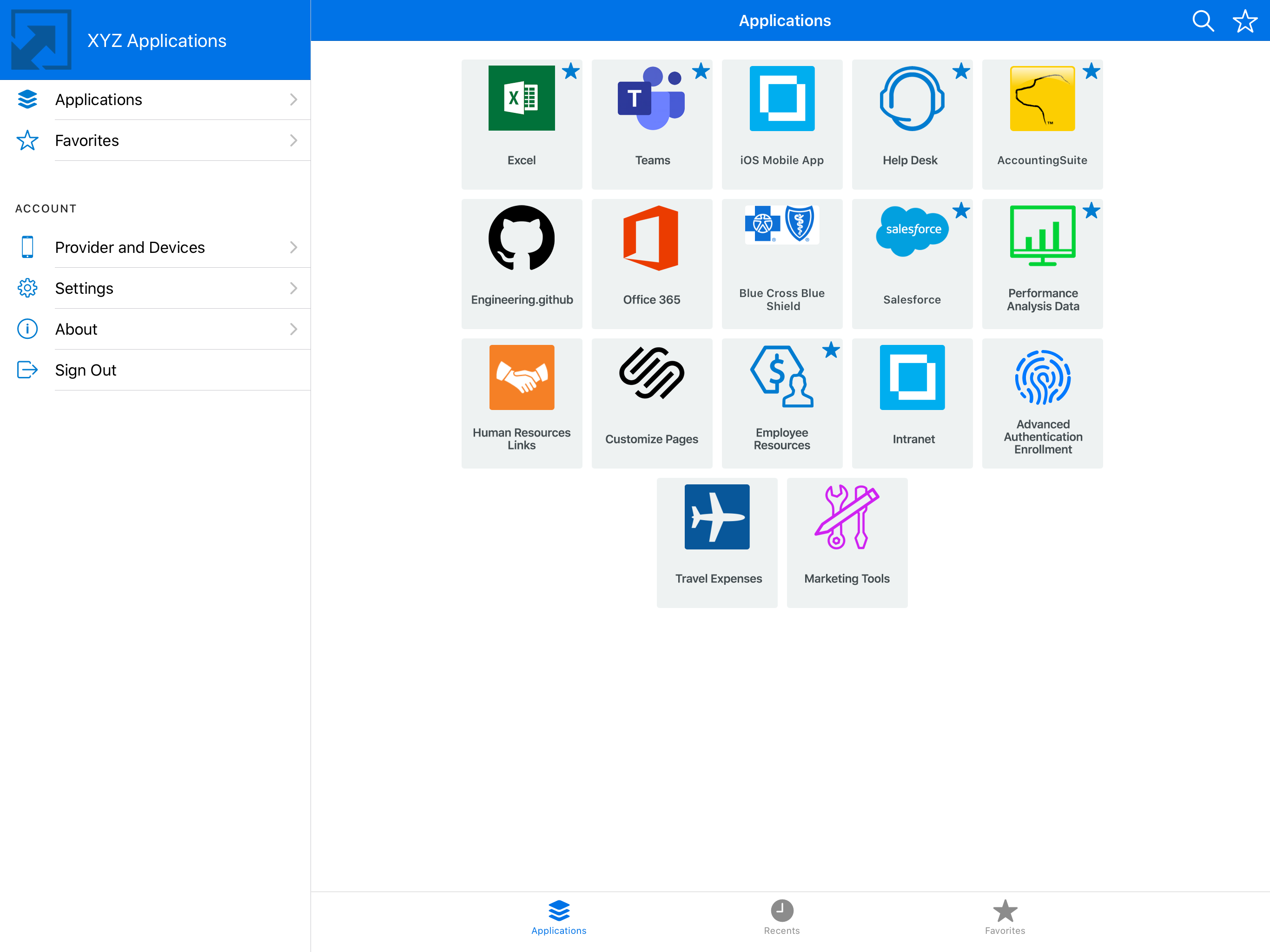The image size is (1270, 952).
Task: Click the Sign Out arrow icon
Action: click(27, 370)
